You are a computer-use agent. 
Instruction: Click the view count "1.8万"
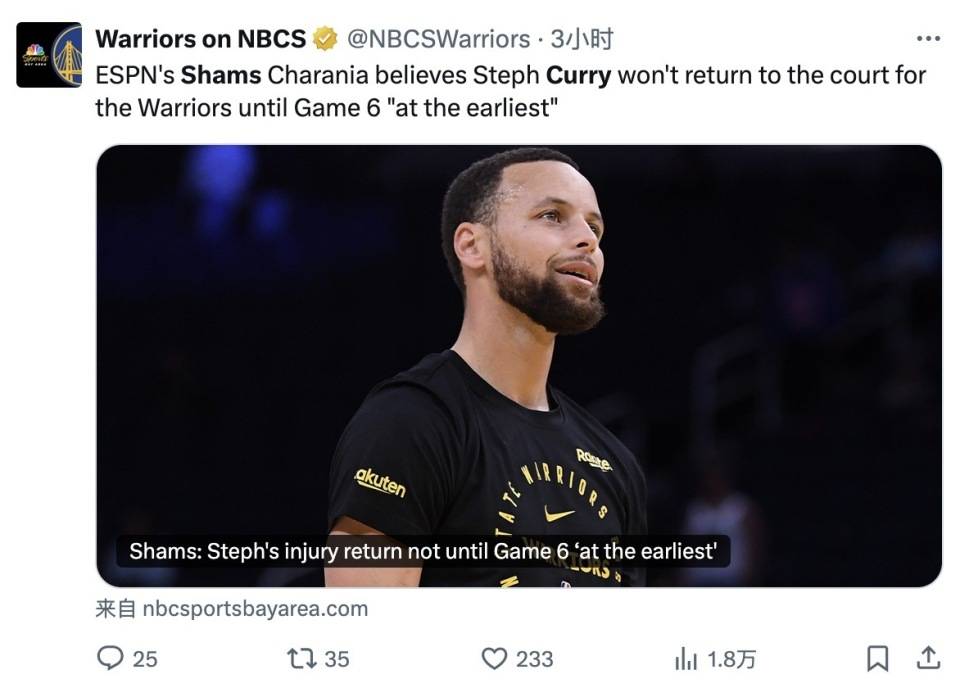[732, 658]
